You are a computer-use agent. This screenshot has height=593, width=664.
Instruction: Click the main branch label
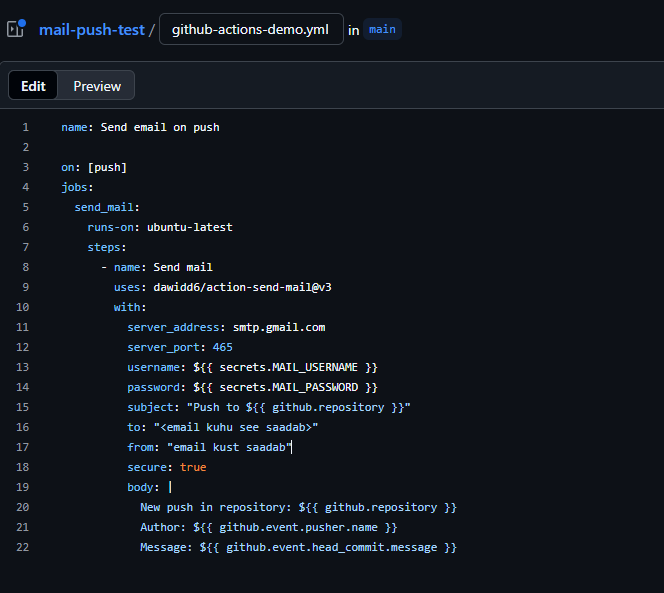(382, 30)
